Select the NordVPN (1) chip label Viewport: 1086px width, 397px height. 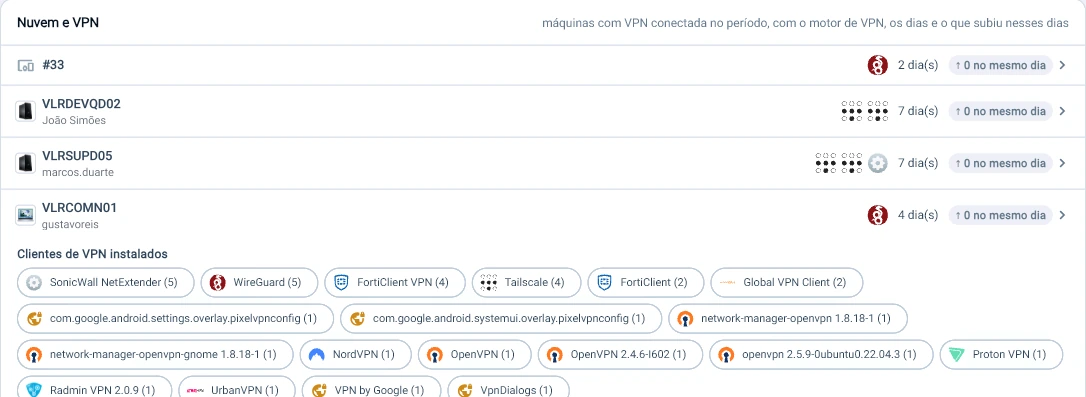(x=364, y=355)
